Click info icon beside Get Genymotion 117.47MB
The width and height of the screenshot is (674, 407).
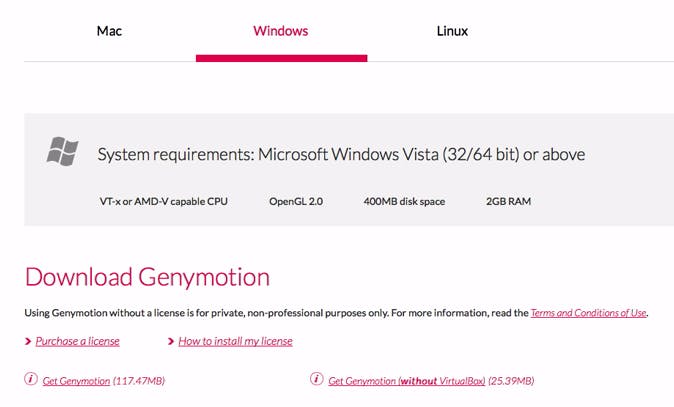point(31,380)
